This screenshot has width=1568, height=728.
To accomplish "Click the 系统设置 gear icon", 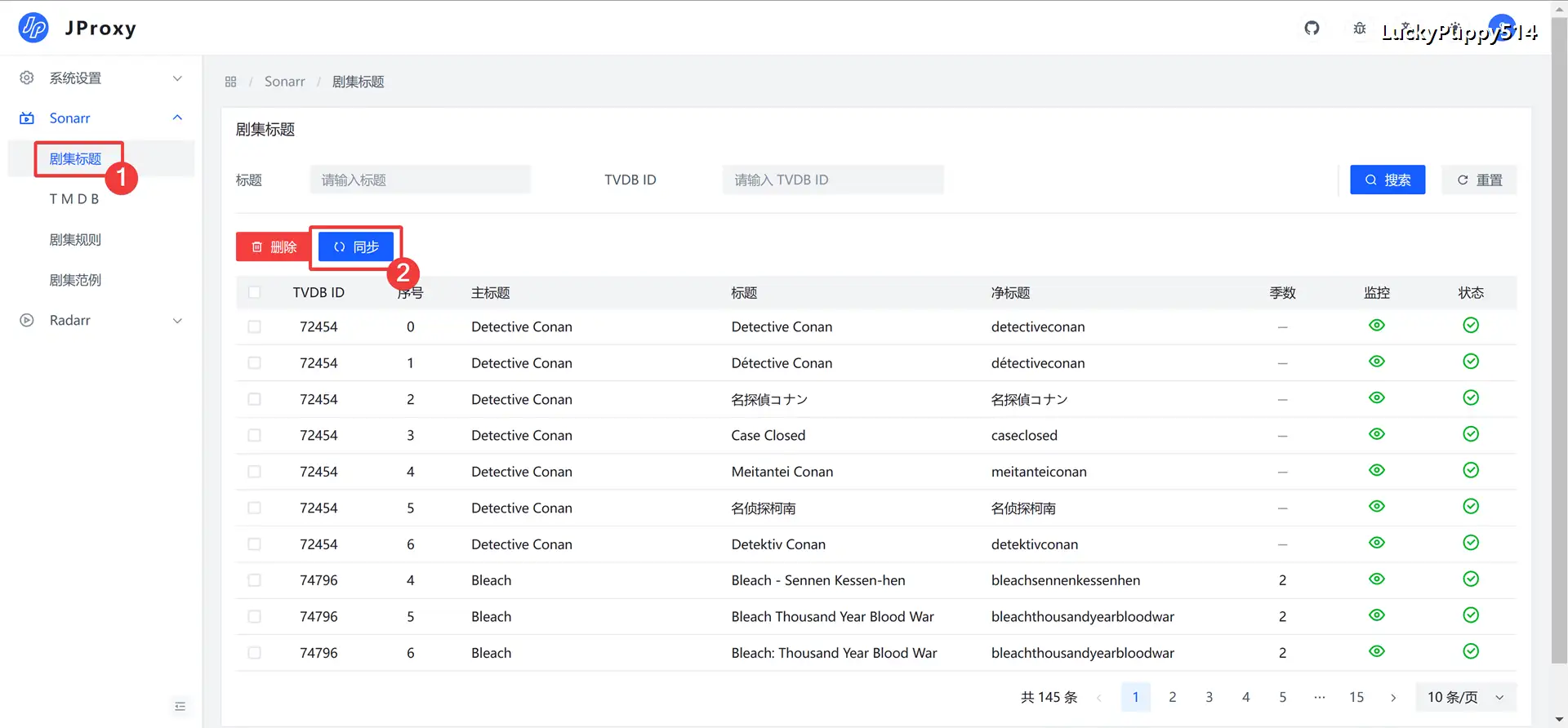I will tap(27, 78).
